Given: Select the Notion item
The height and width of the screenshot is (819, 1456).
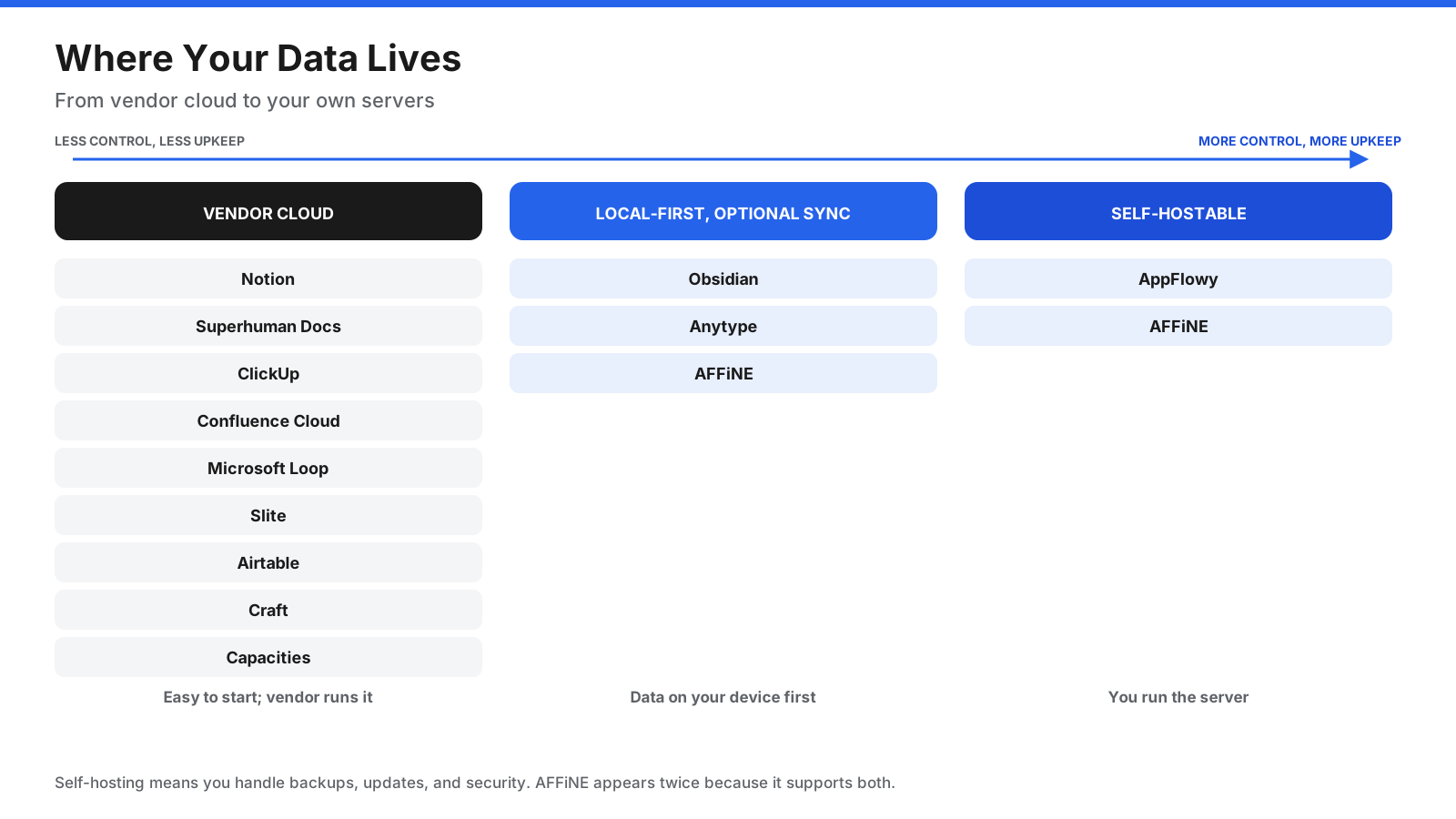Looking at the screenshot, I should 268,278.
